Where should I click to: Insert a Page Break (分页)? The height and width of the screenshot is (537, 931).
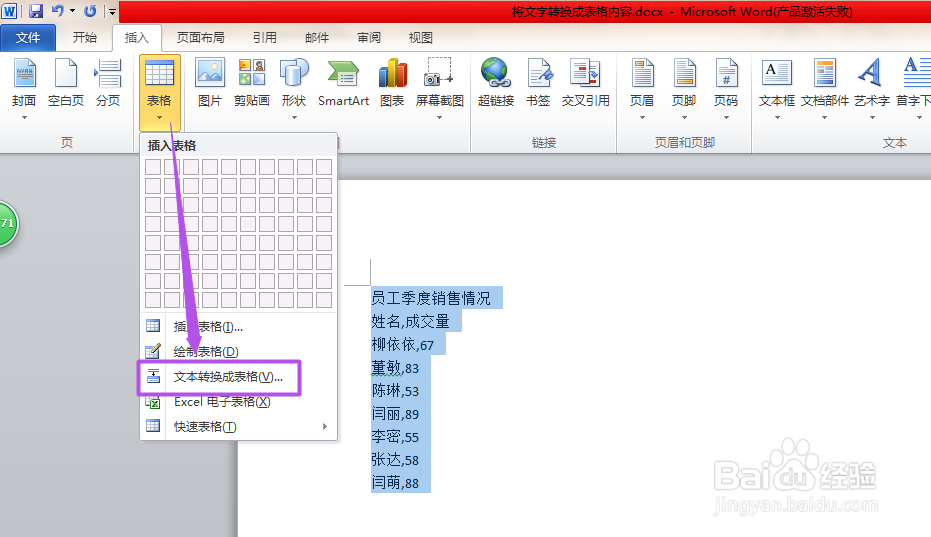coord(108,83)
